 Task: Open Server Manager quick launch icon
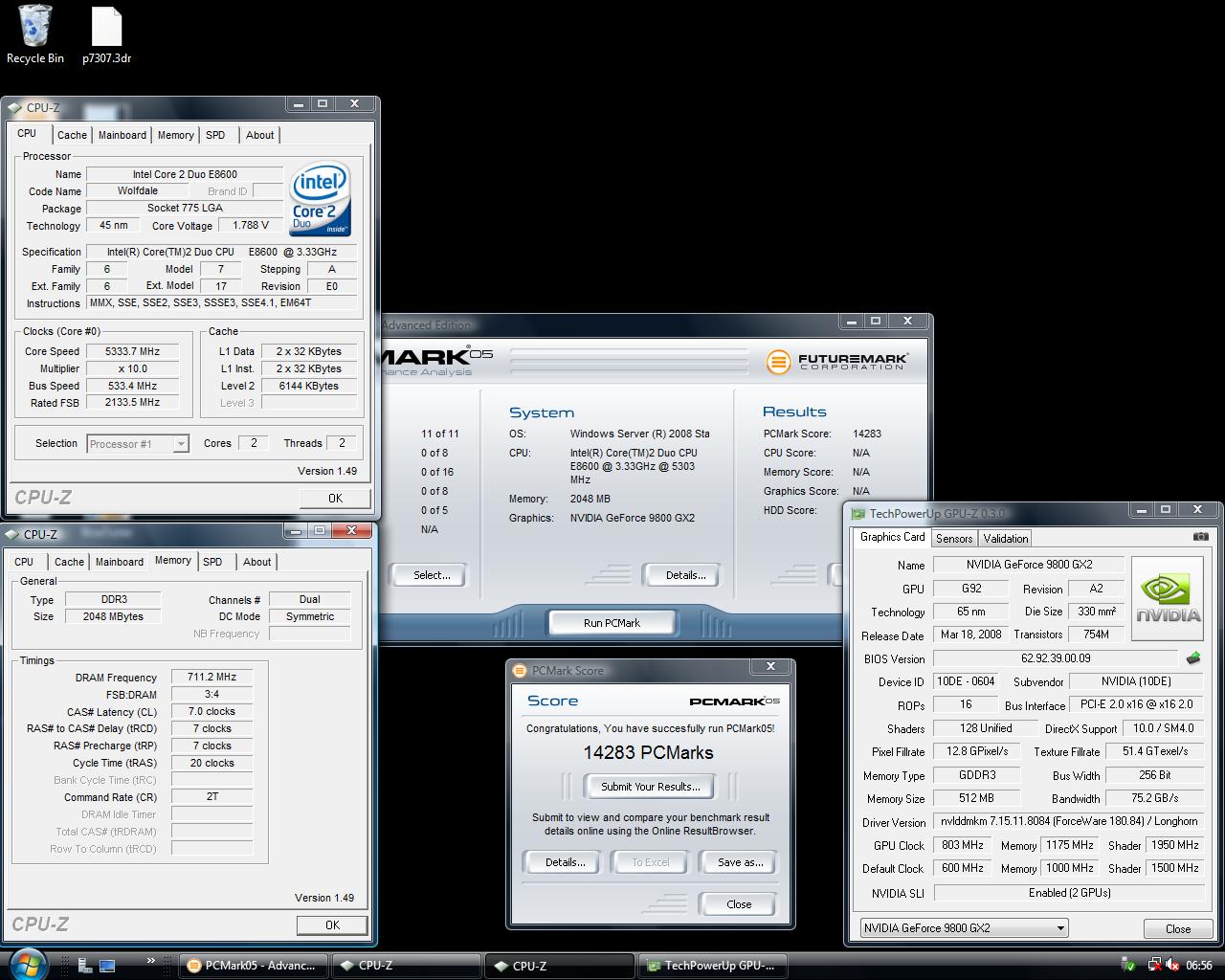tap(85, 966)
